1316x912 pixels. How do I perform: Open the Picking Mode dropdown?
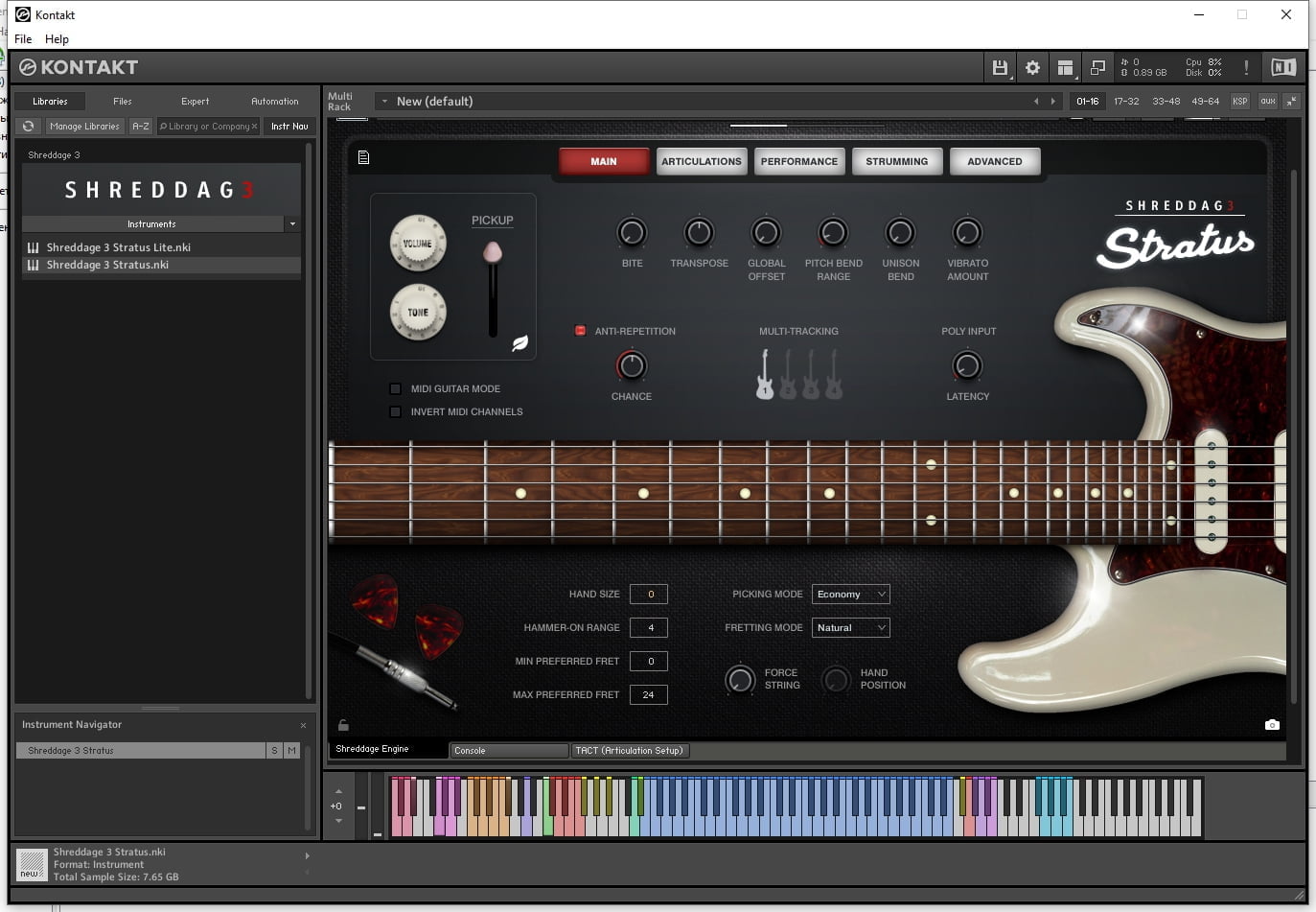click(850, 595)
